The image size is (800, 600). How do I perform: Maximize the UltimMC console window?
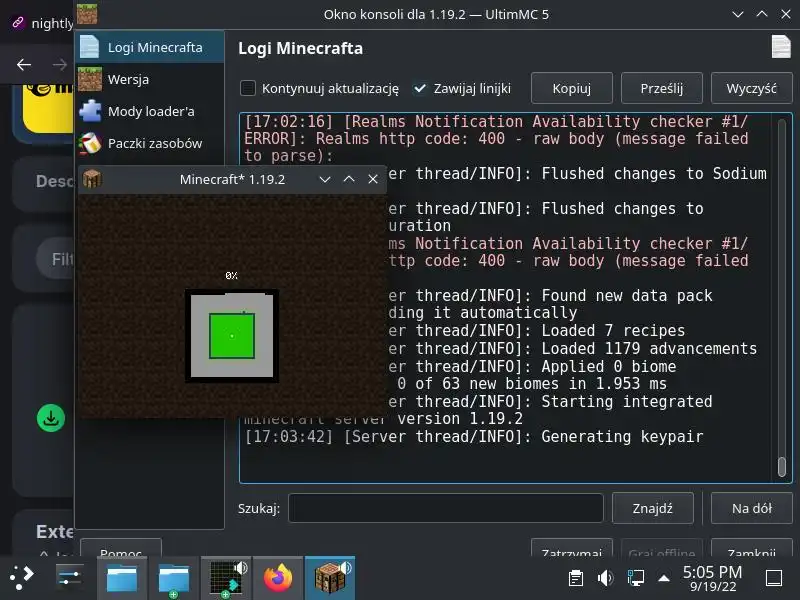pyautogui.click(x=762, y=14)
